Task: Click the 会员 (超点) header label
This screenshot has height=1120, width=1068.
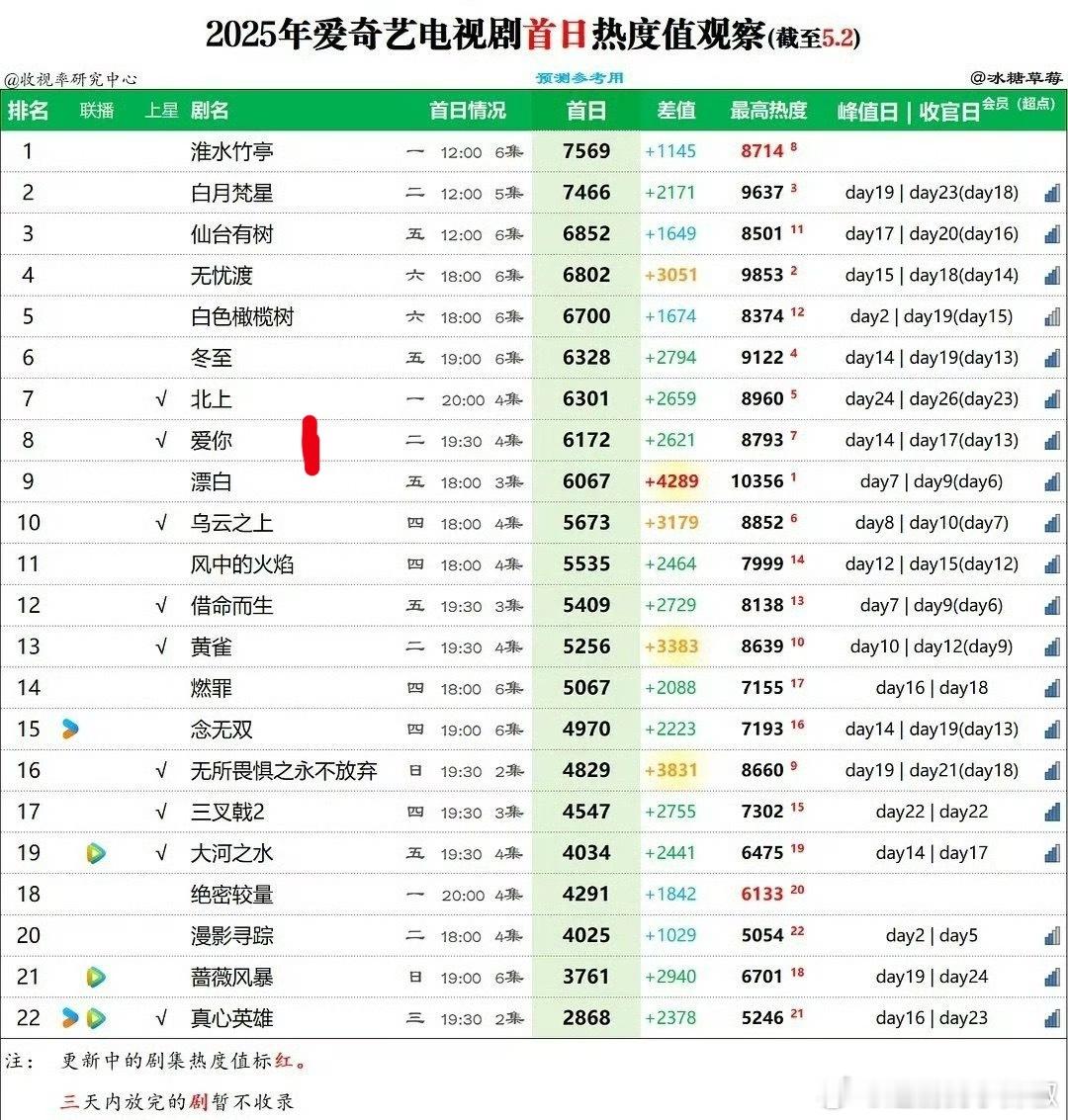Action: (1019, 104)
